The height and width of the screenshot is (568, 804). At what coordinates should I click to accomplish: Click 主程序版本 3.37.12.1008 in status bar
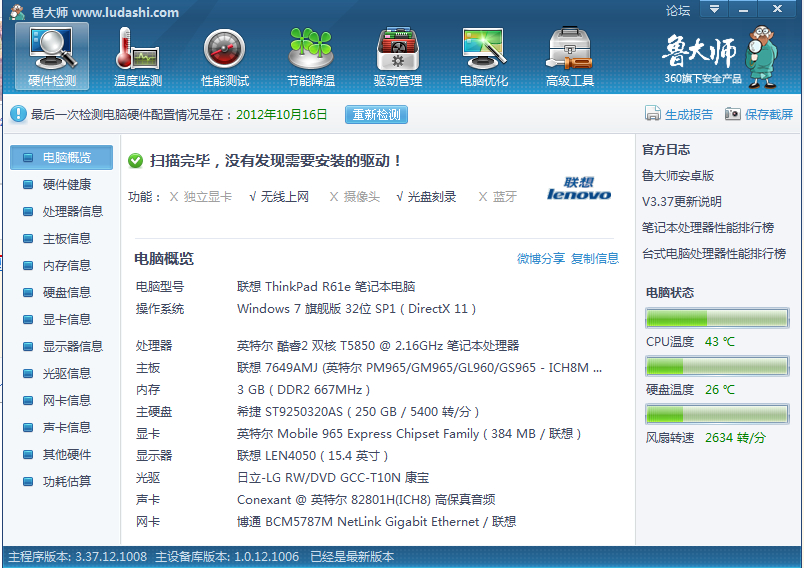pos(77,557)
